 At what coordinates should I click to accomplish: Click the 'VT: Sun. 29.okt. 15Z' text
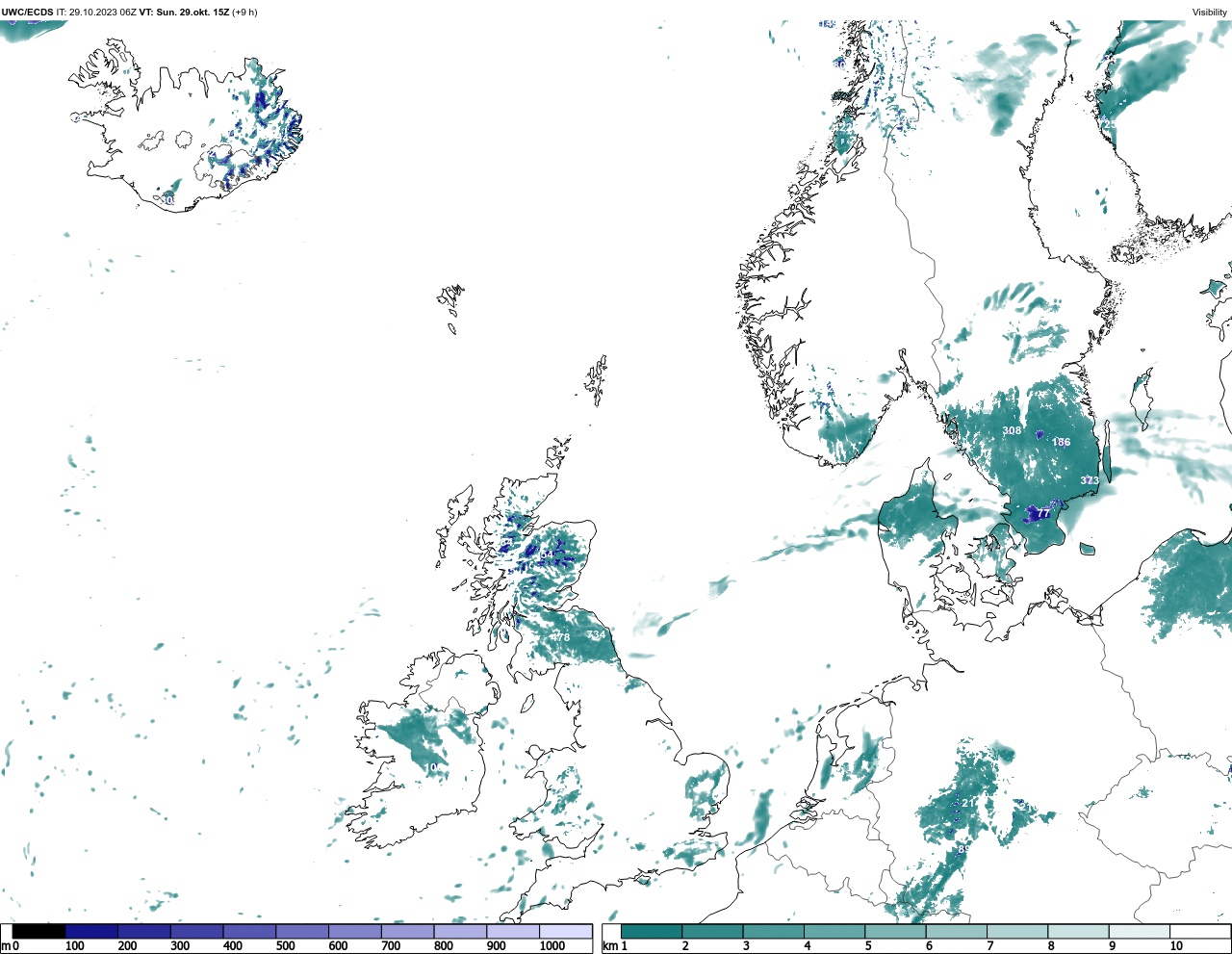click(184, 13)
